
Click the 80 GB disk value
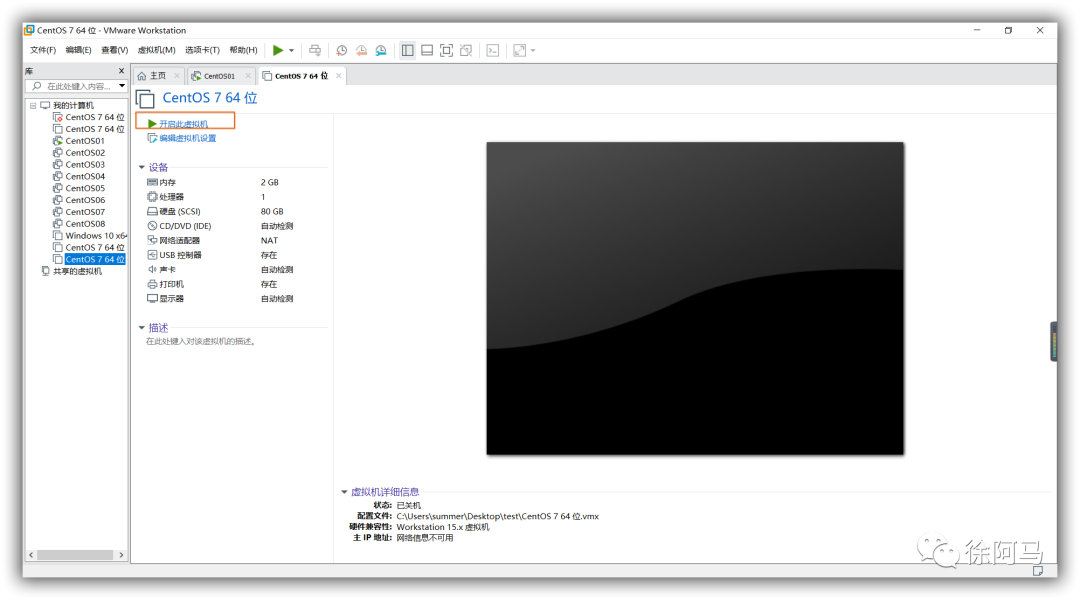click(272, 211)
